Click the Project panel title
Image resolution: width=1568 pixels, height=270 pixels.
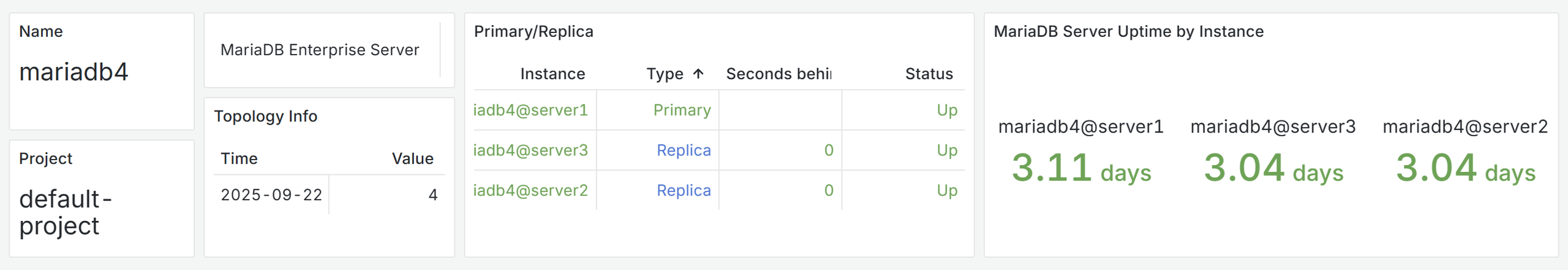tap(45, 159)
